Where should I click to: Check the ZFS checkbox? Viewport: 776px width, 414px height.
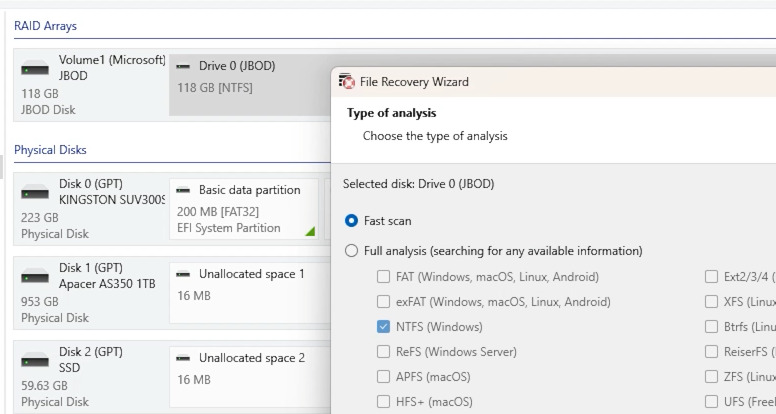711,377
